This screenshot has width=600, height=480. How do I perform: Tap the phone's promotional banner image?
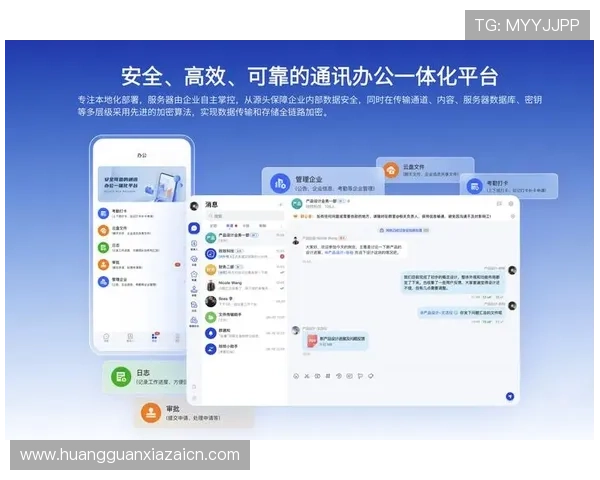tap(142, 184)
